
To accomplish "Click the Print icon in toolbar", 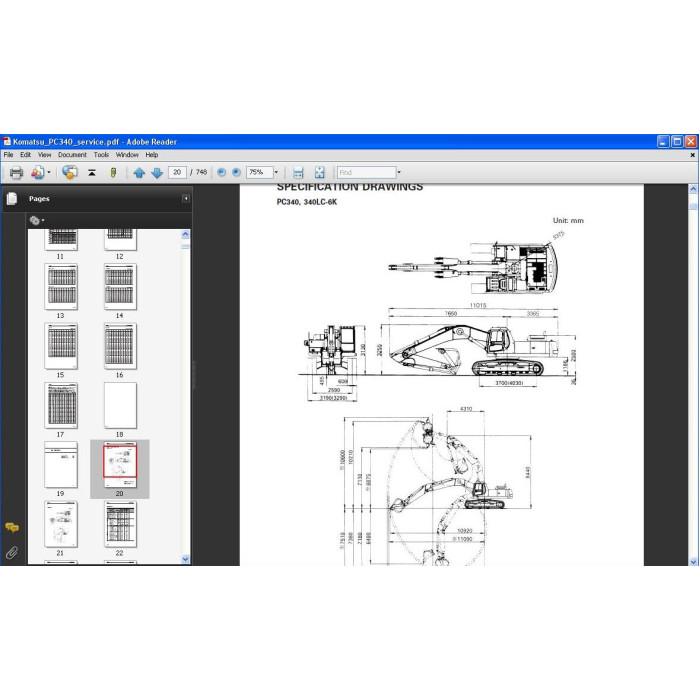I will pos(17,172).
